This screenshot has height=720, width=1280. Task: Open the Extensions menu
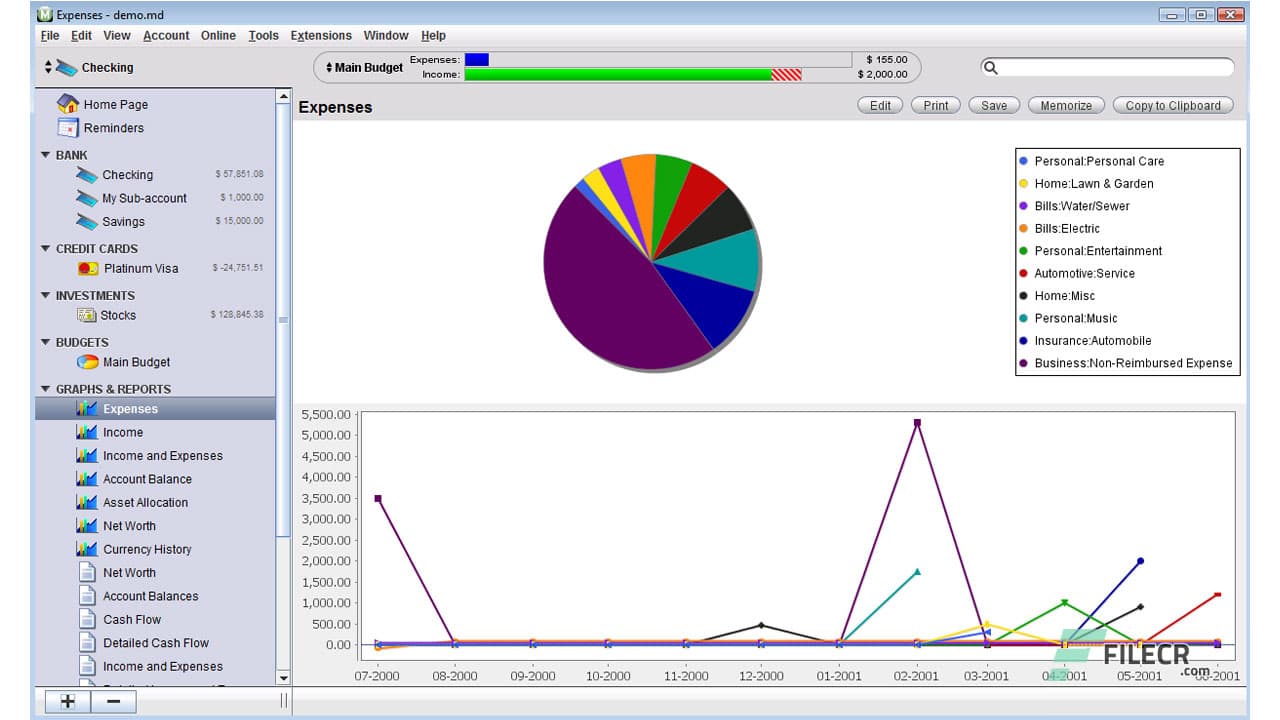(321, 35)
